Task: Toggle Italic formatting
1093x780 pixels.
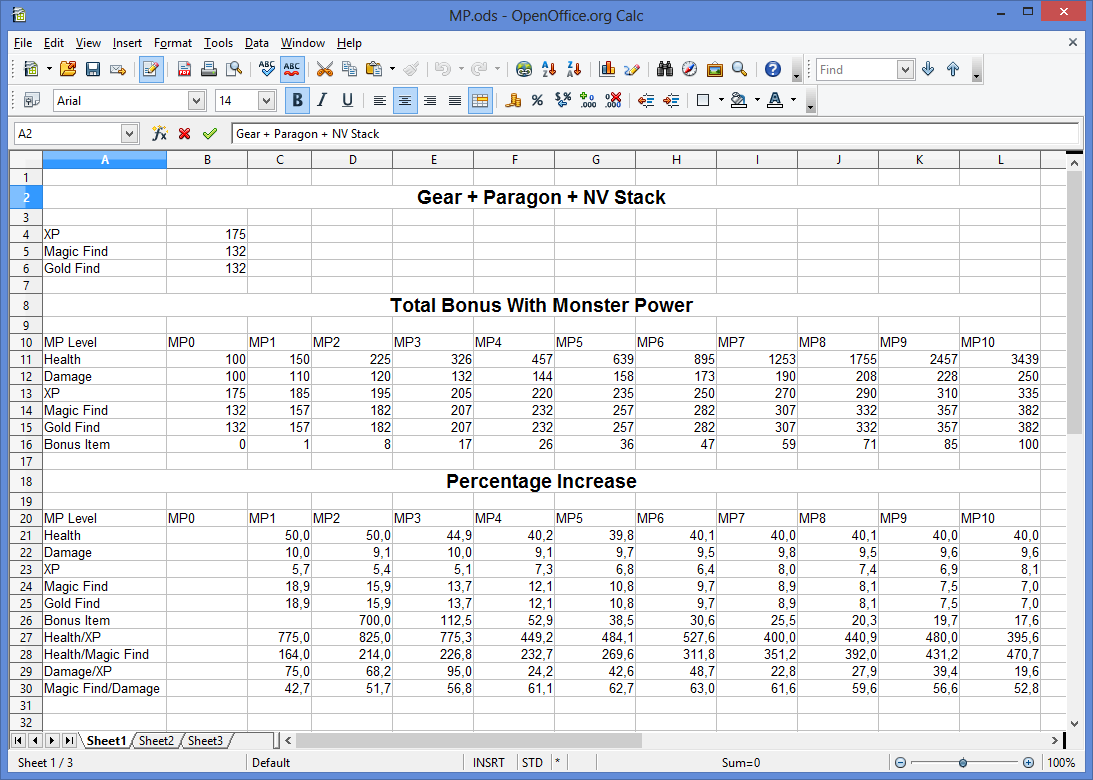Action: 322,100
